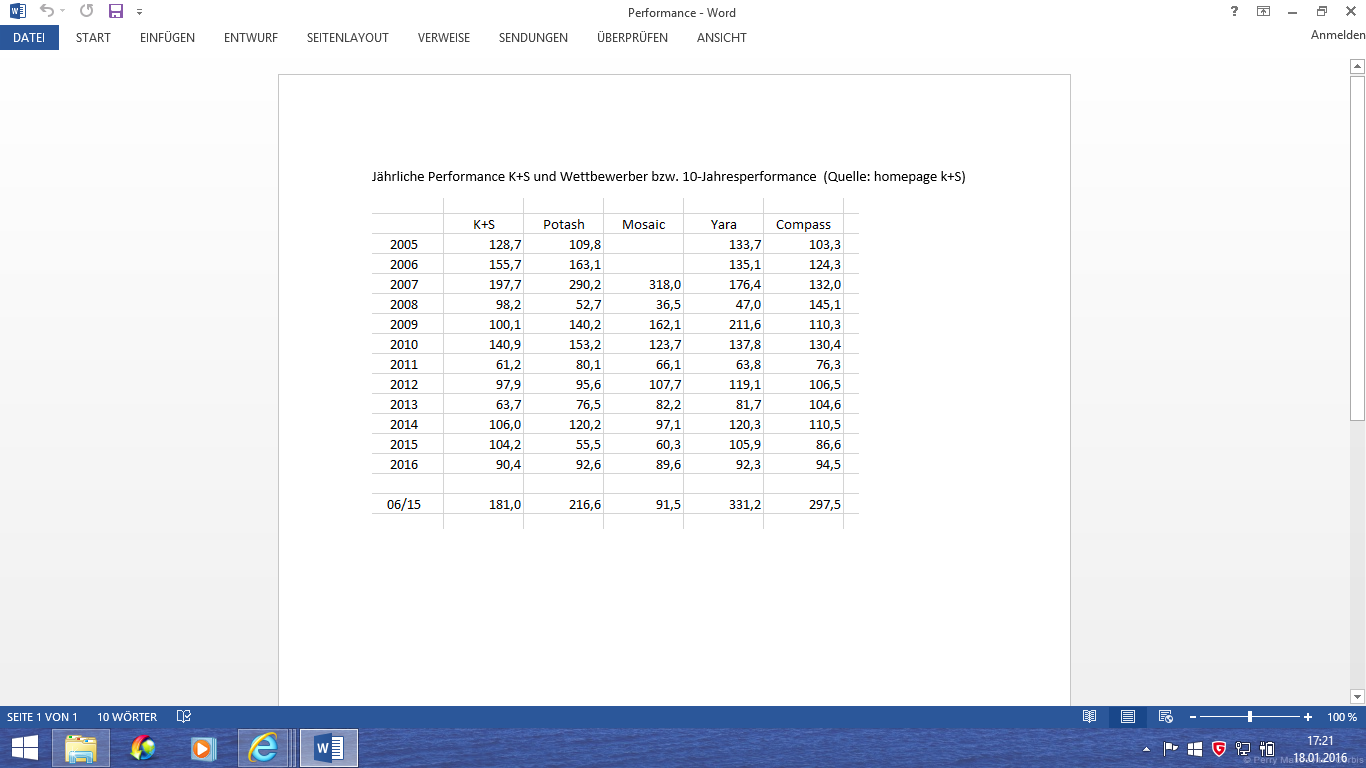Open the DATEI tab
The width and height of the screenshot is (1366, 768).
coord(29,38)
